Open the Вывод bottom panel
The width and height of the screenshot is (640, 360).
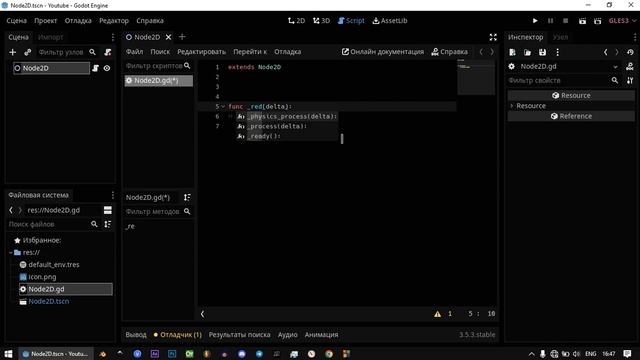tap(136, 335)
